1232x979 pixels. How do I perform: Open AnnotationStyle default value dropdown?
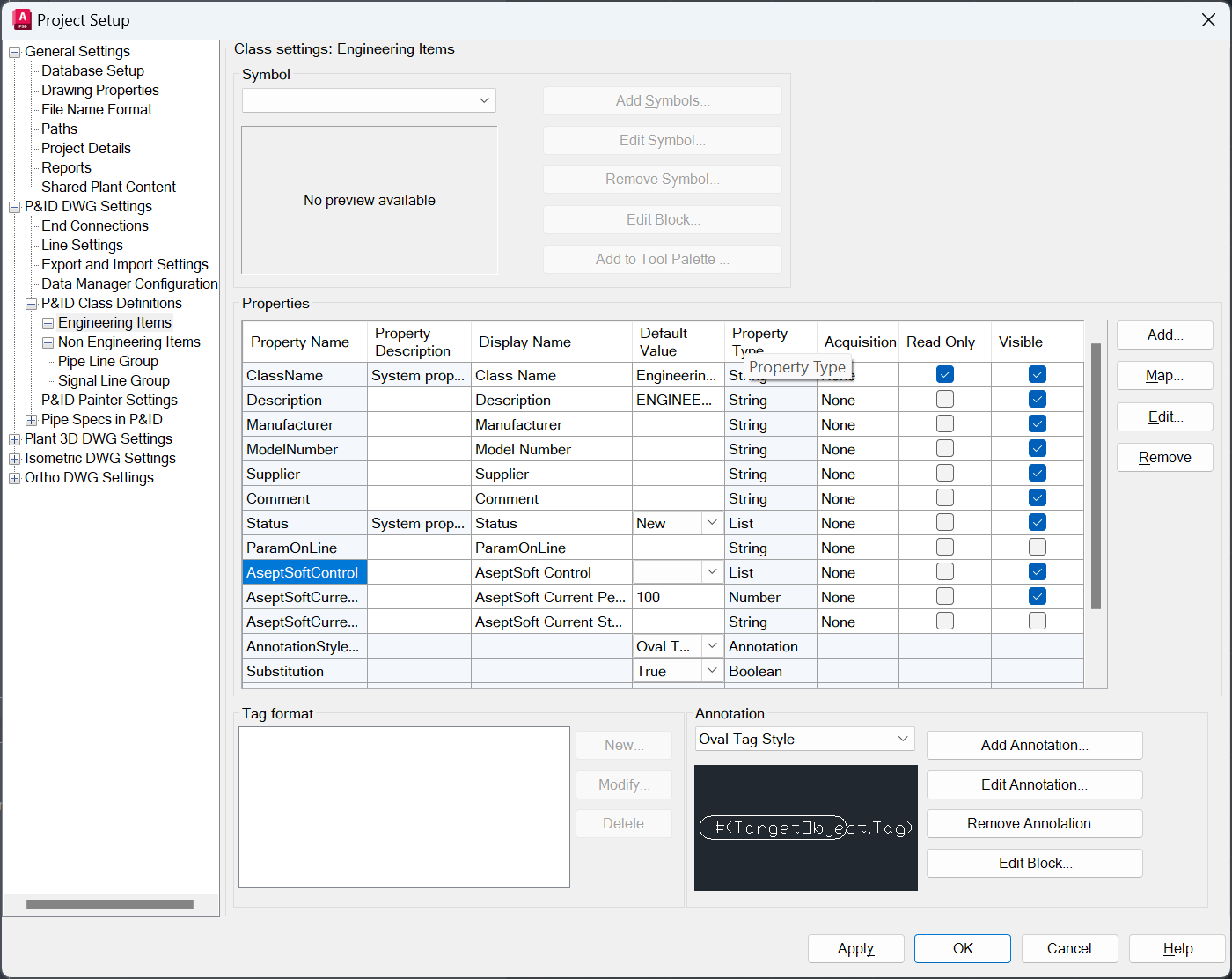(712, 646)
